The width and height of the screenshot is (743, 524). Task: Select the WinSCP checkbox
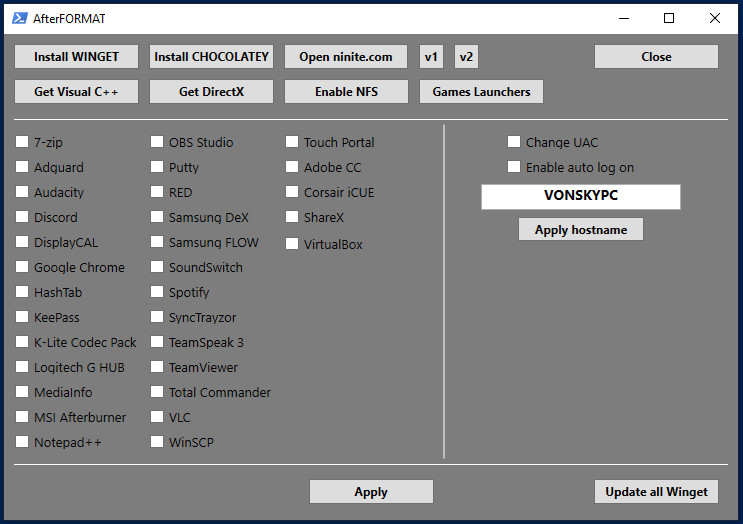tap(157, 442)
